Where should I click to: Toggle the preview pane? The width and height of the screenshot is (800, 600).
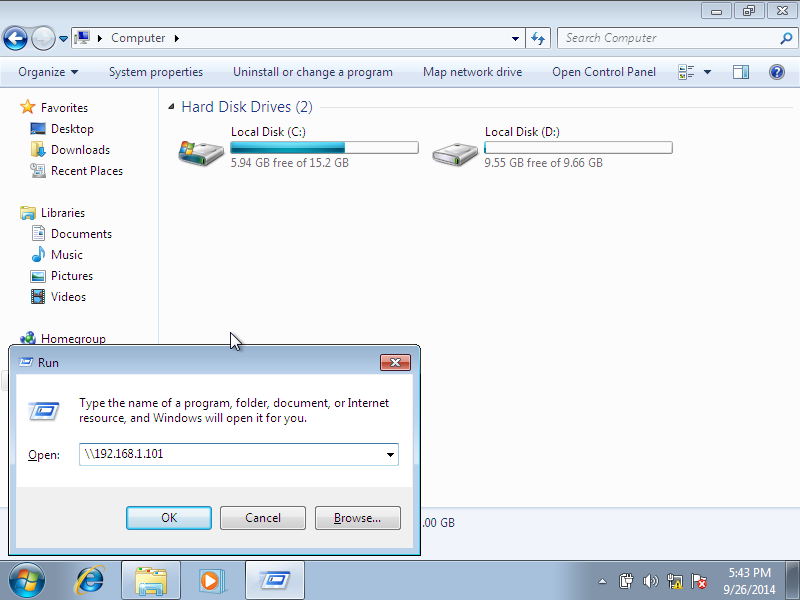tap(740, 72)
